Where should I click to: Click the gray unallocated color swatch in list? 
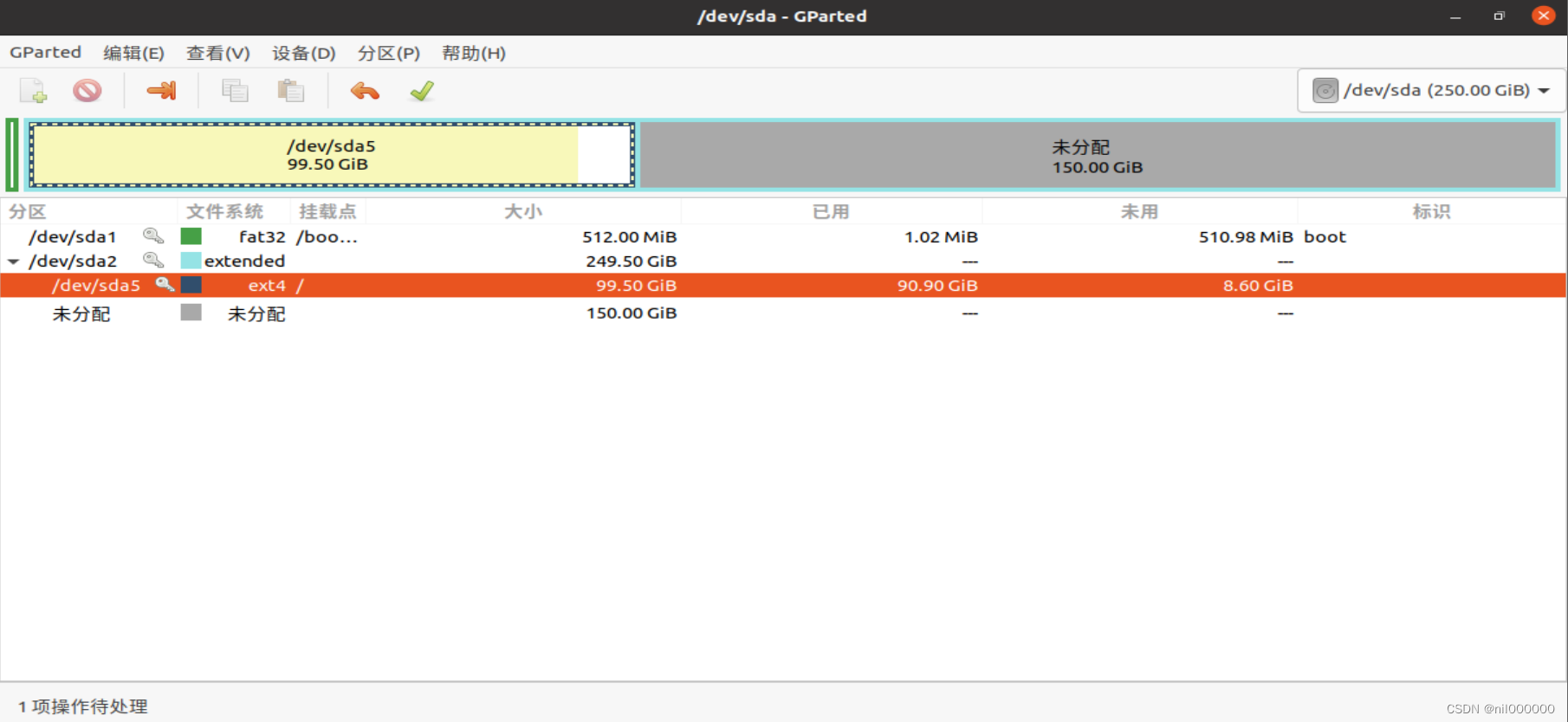pyautogui.click(x=191, y=312)
